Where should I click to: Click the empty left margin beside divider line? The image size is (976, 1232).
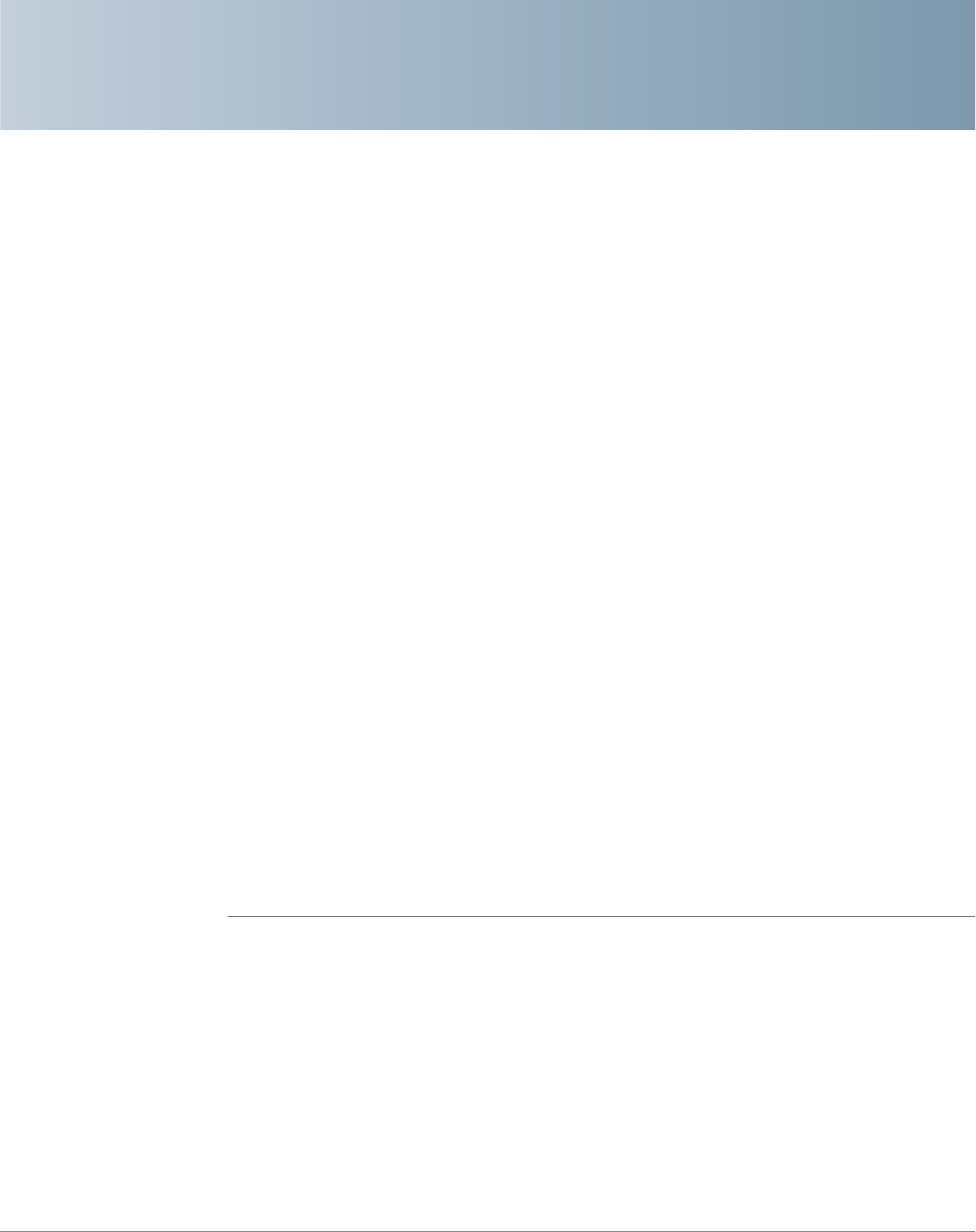(x=113, y=917)
